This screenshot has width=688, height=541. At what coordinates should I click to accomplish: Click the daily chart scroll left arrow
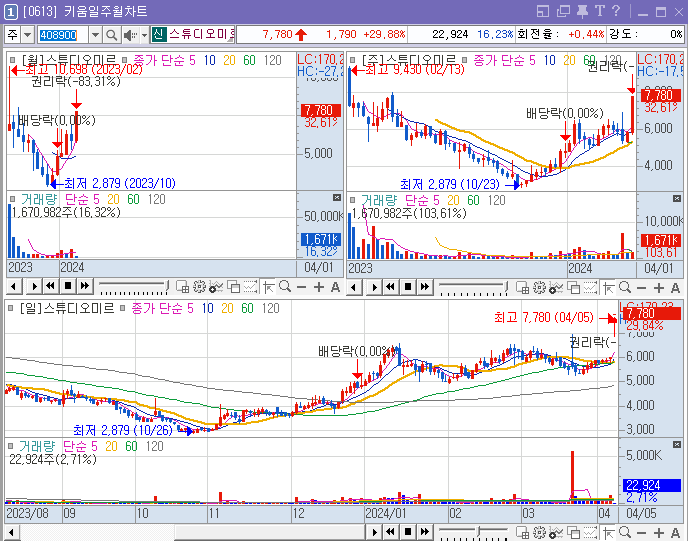[x=11, y=533]
